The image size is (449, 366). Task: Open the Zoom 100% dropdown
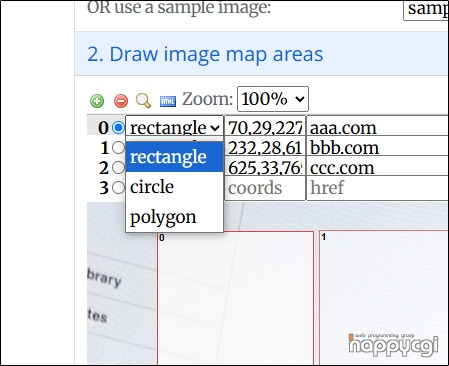273,99
